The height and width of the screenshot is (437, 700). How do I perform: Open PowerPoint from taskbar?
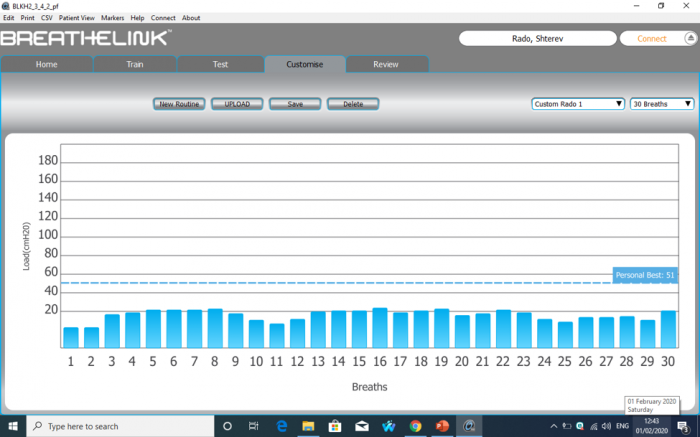442,426
